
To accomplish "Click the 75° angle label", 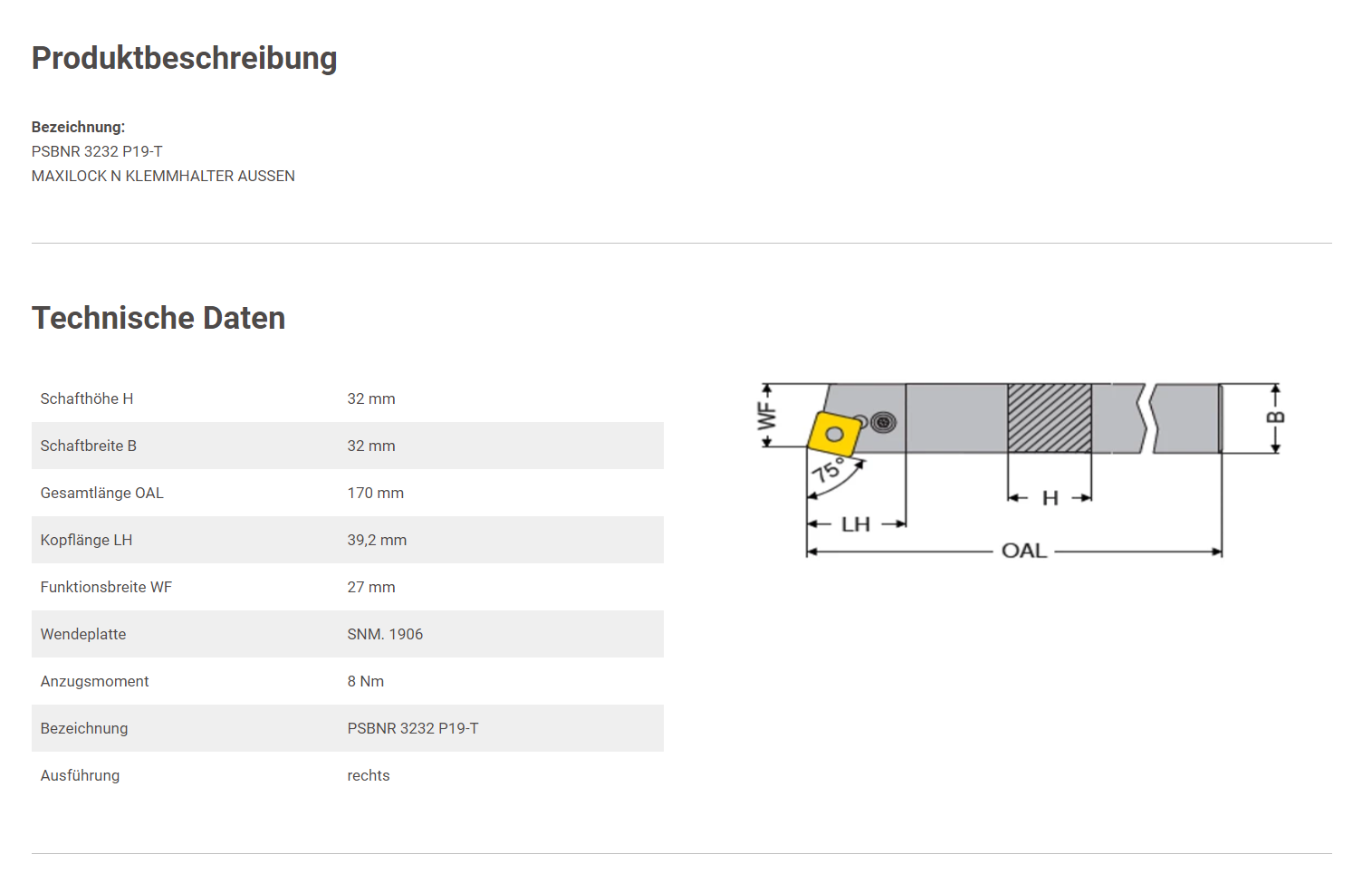I will tap(829, 470).
